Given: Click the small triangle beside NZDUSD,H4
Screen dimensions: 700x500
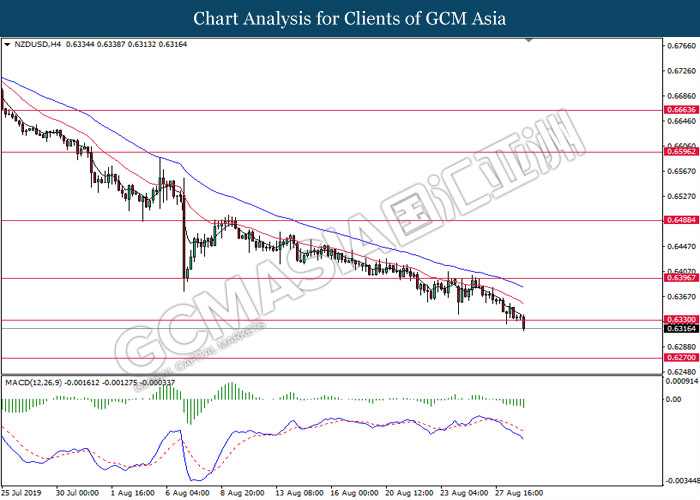Looking at the screenshot, I should [8, 45].
